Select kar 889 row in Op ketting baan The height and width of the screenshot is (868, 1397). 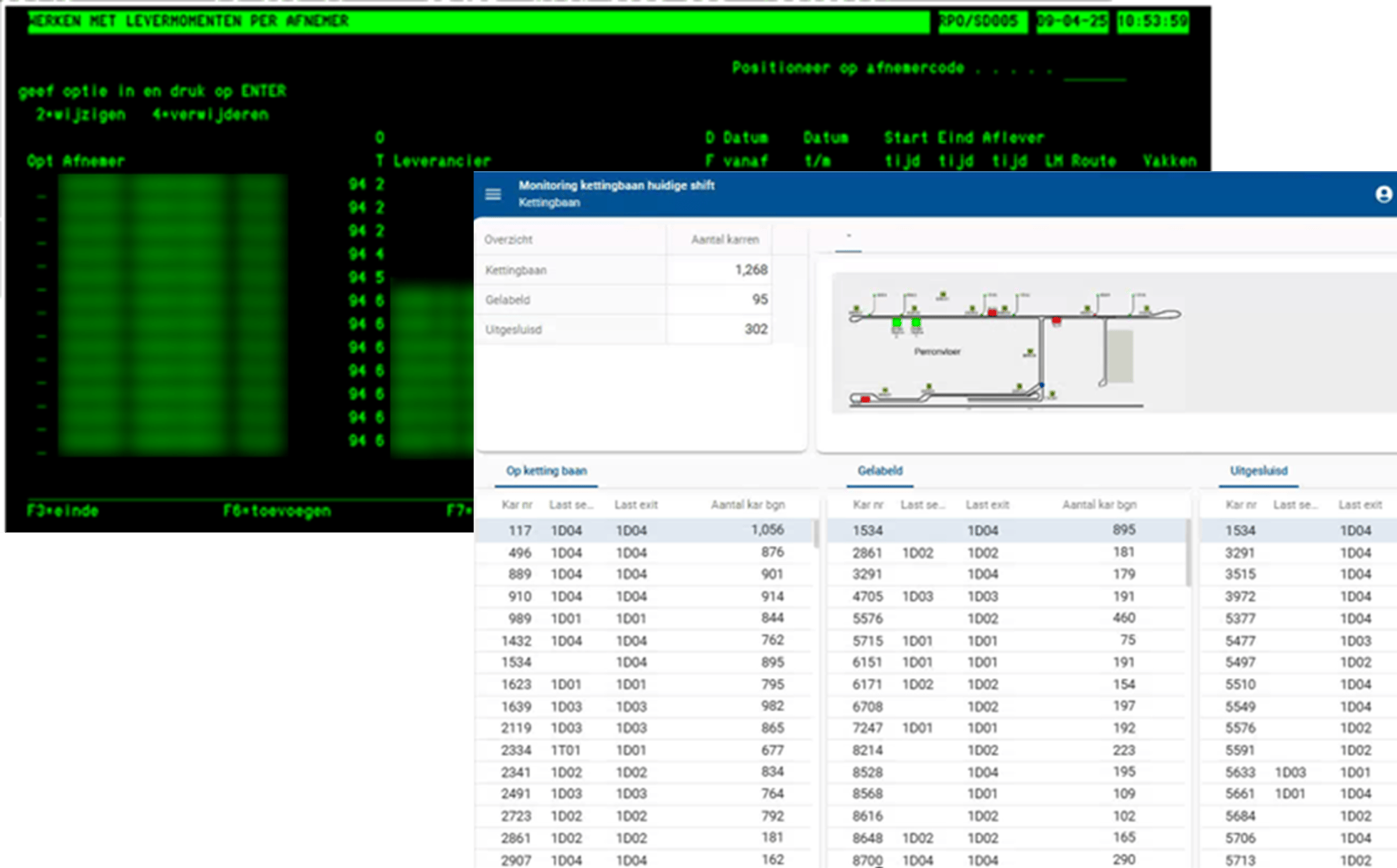[644, 574]
